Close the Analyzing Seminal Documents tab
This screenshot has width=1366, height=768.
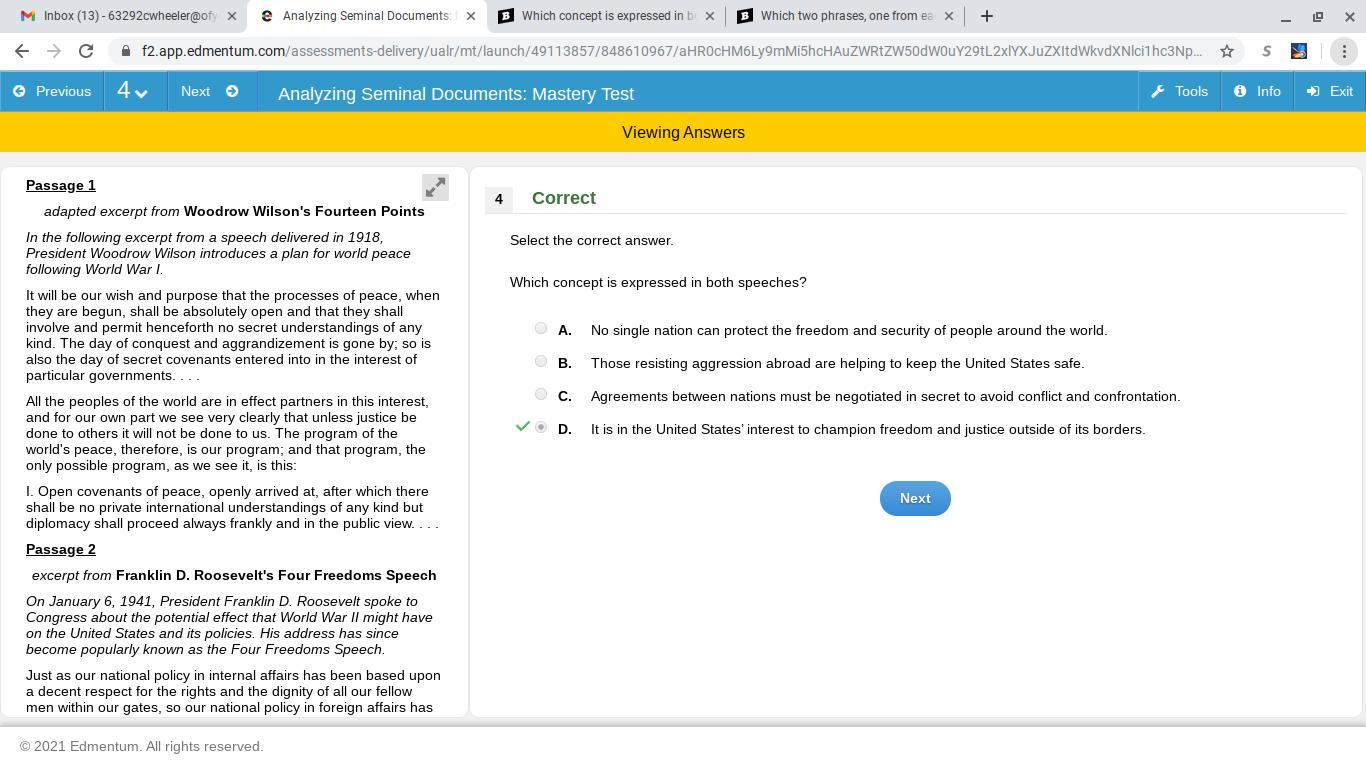[x=471, y=16]
